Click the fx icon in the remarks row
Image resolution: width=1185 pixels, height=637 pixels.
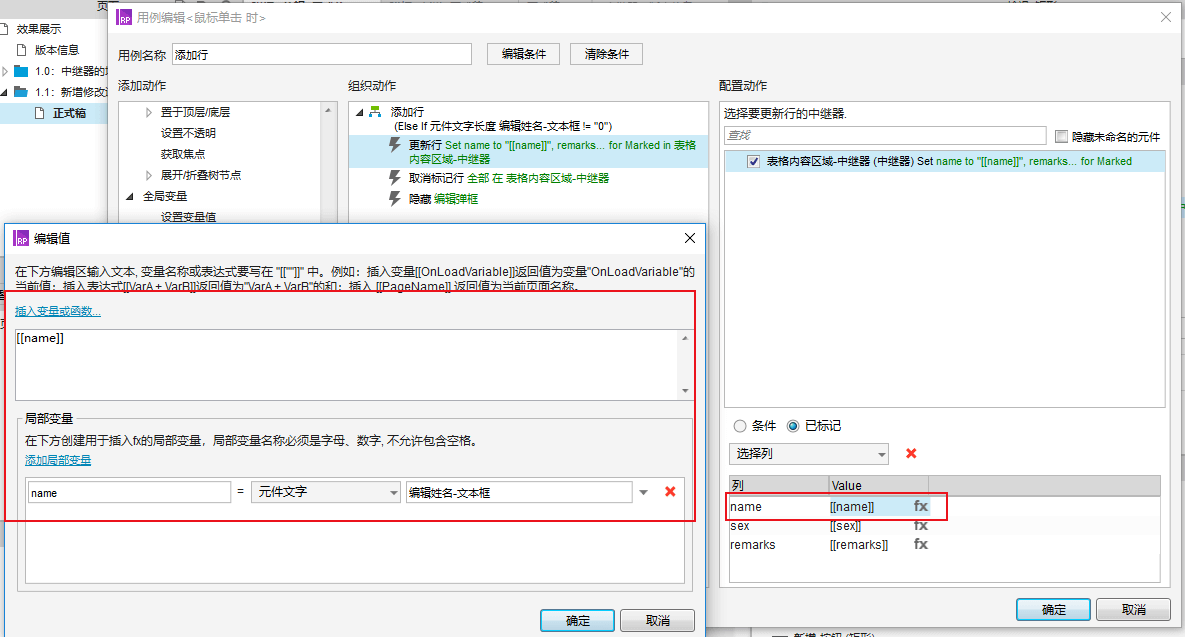coord(920,544)
